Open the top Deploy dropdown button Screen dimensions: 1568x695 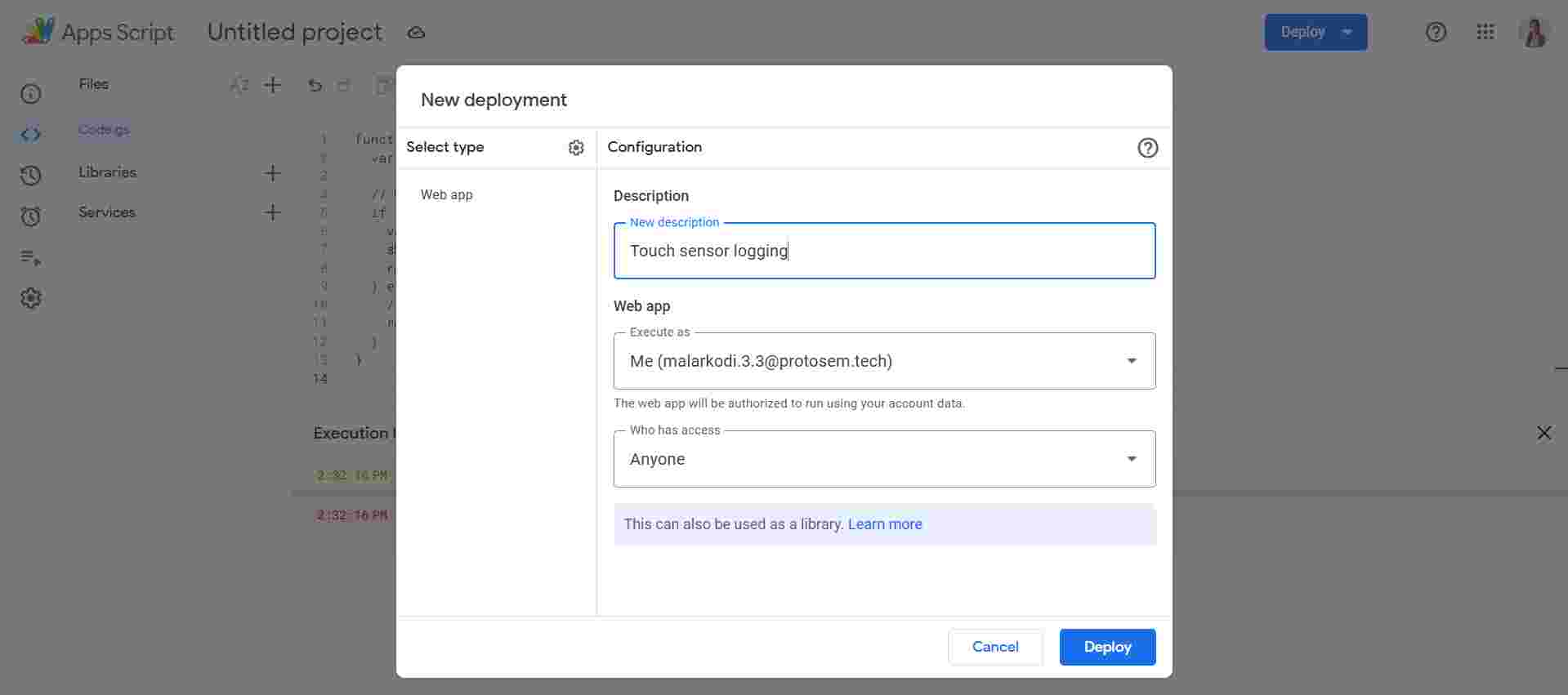click(1316, 32)
